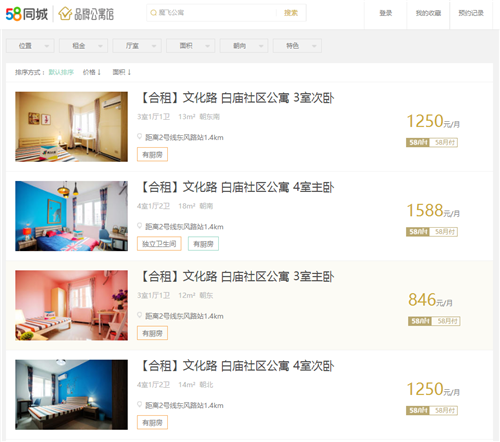The width and height of the screenshot is (500, 442).
Task: Open the 厅室 room type dropdown
Action: pyautogui.click(x=137, y=46)
